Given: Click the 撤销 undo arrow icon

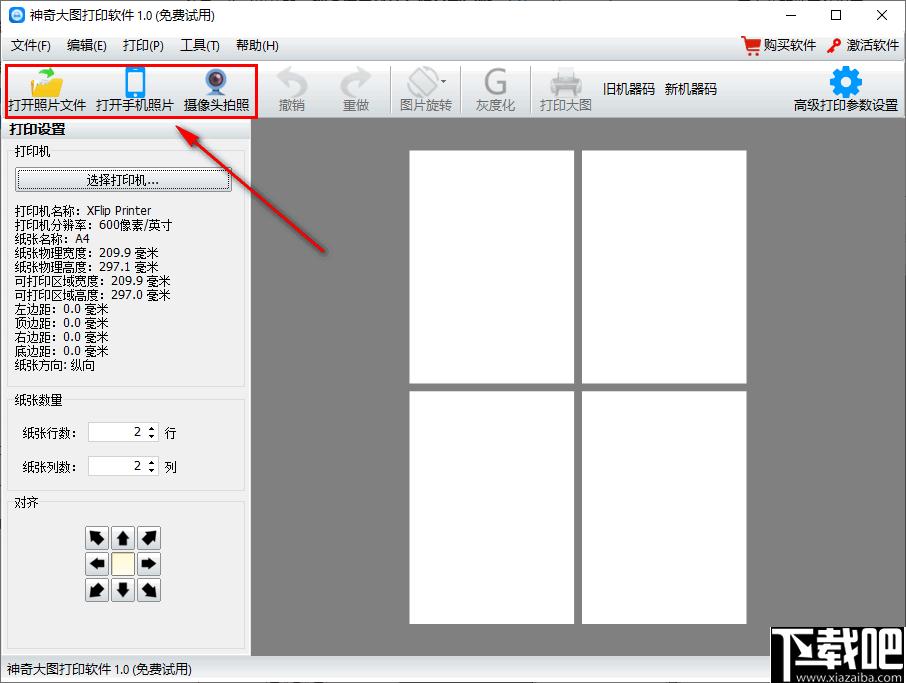Looking at the screenshot, I should pos(292,82).
